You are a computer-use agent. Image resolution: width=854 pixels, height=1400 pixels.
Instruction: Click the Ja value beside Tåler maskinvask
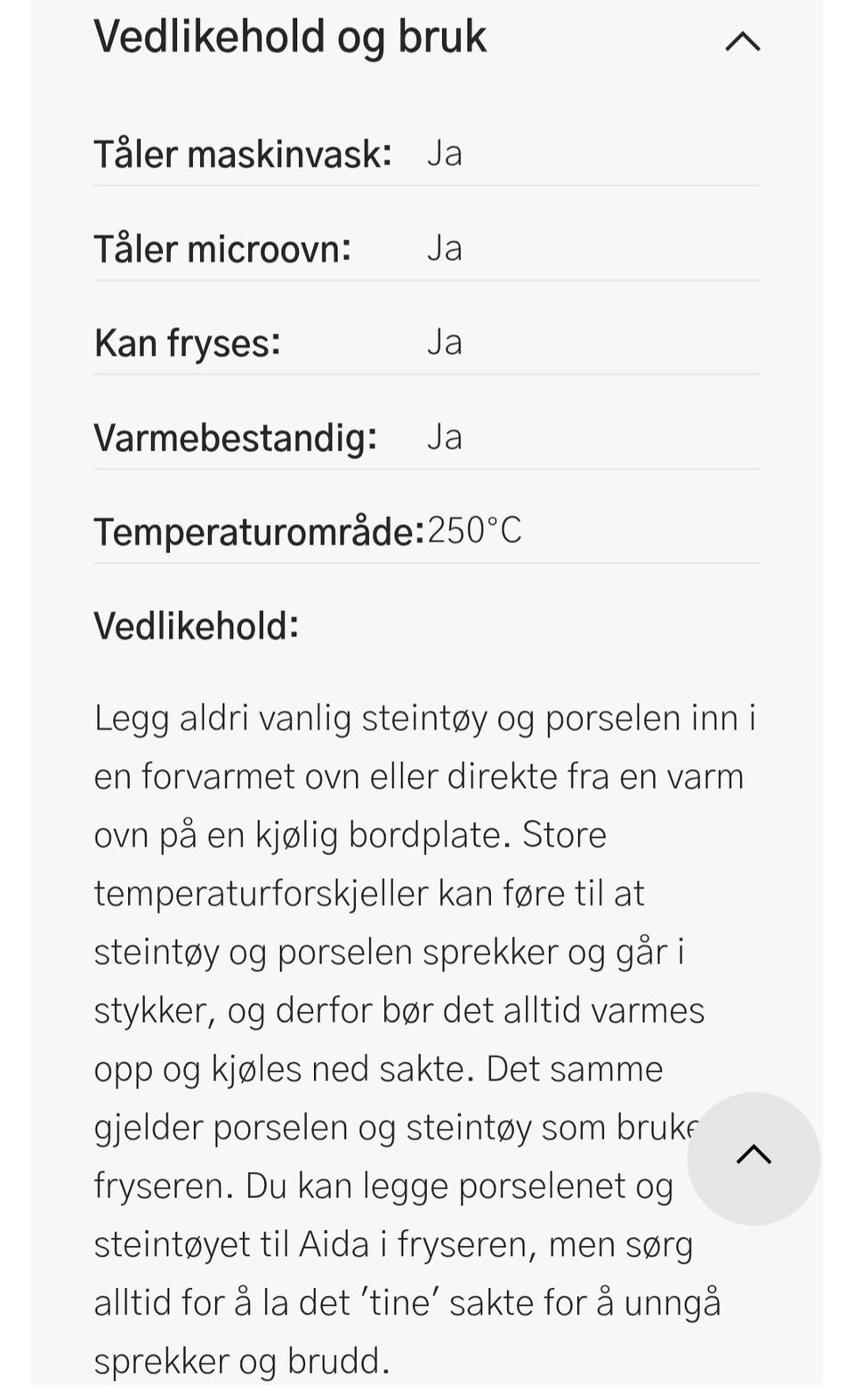coord(444,154)
